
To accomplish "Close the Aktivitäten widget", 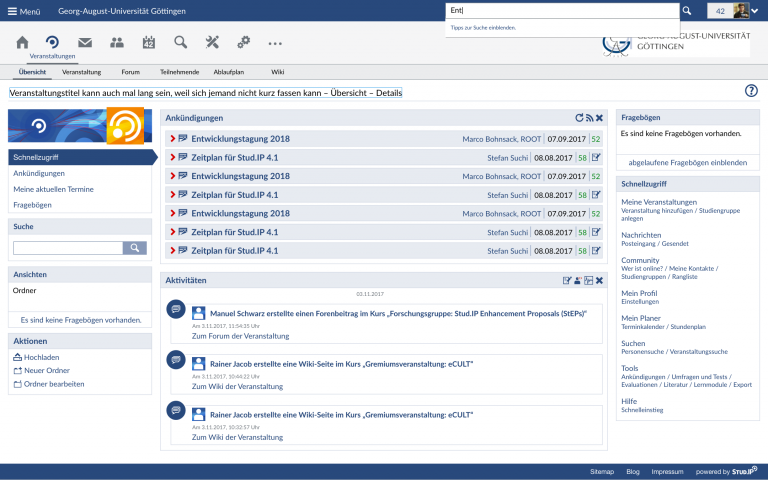I will pos(599,280).
